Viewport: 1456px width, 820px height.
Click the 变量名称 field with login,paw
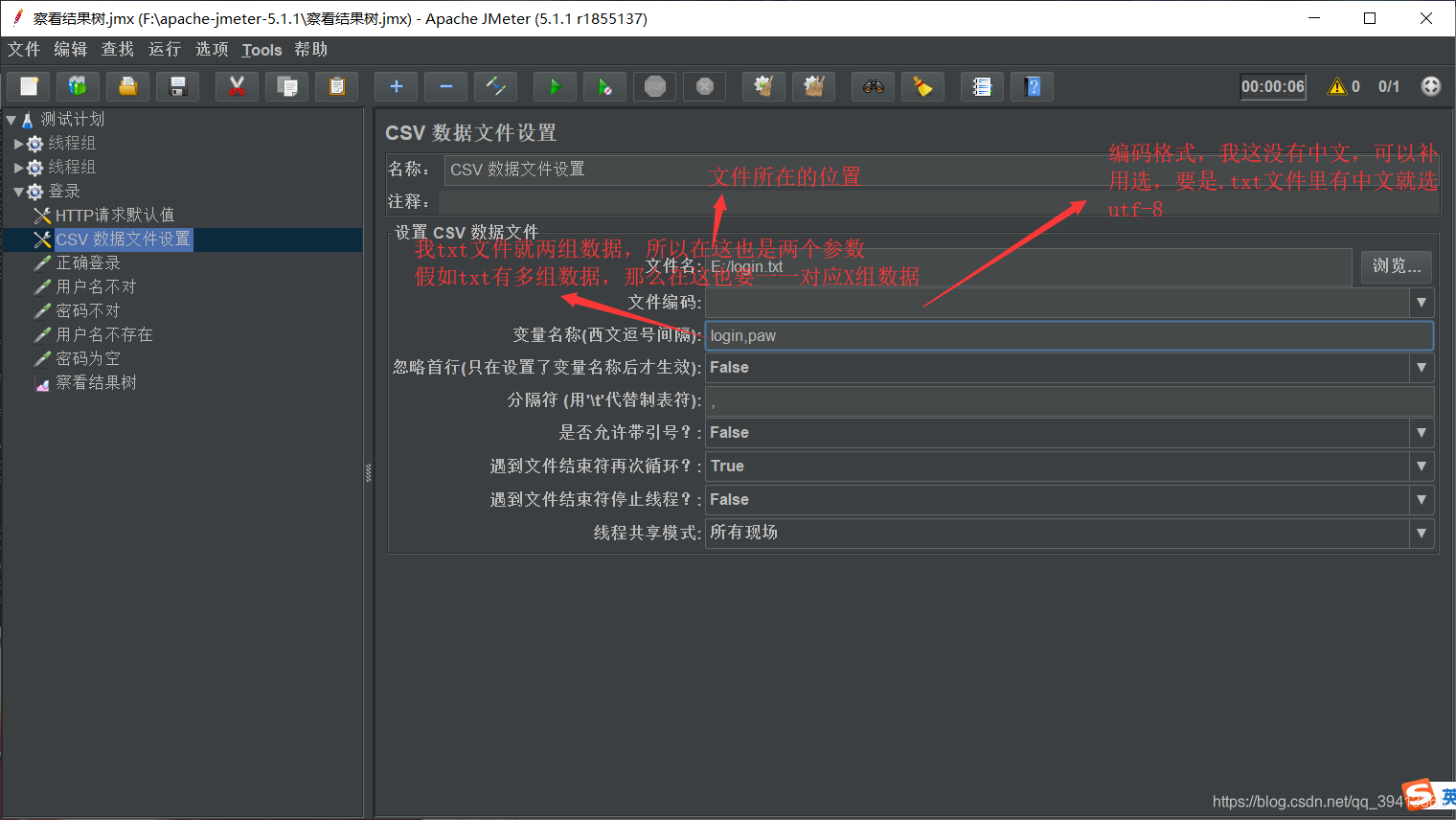click(x=1069, y=335)
